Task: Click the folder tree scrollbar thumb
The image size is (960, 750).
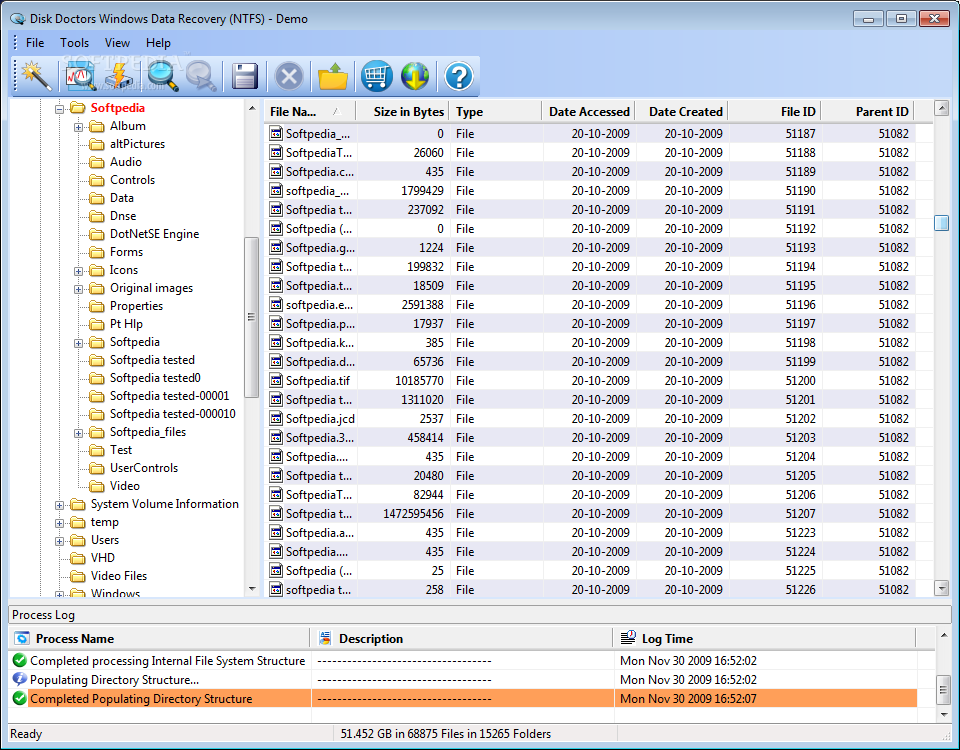Action: click(x=251, y=317)
